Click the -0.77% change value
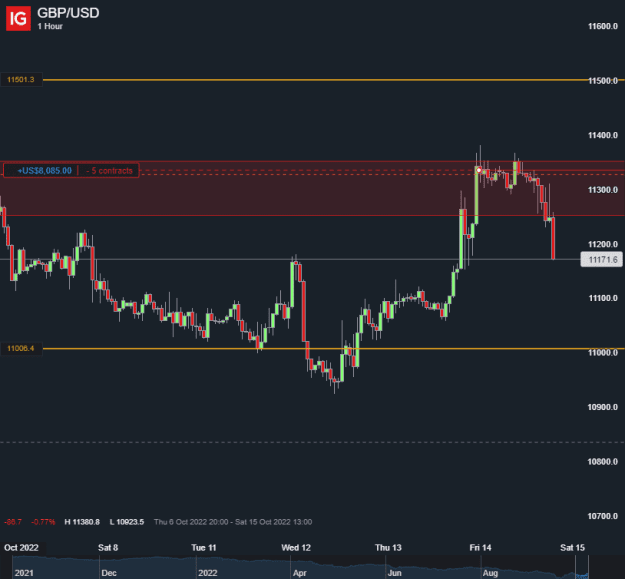Screen dimensions: 625x579 click(x=43, y=522)
